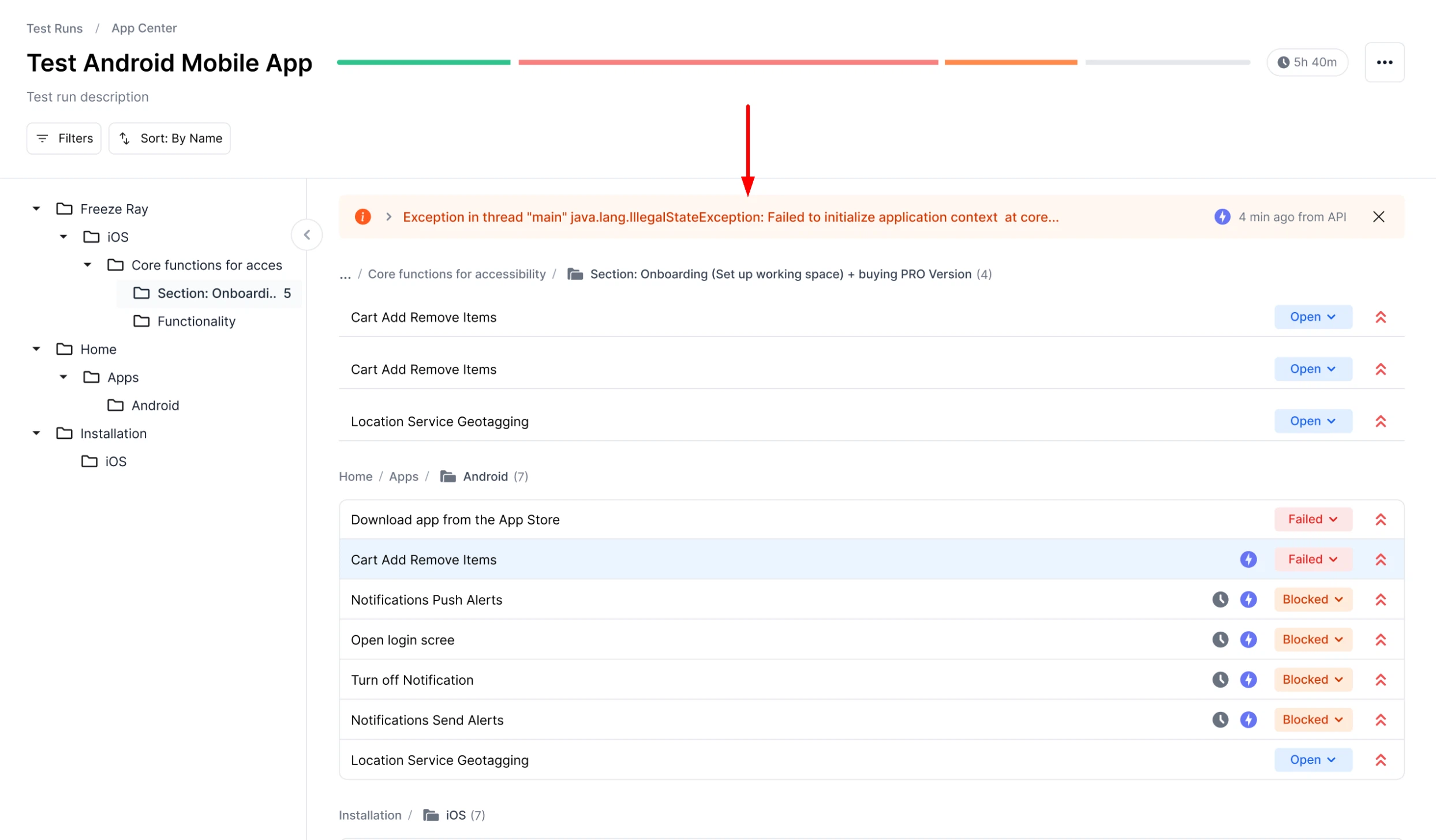Open the App Center breadcrumb
The width and height of the screenshot is (1436, 840).
tap(144, 28)
